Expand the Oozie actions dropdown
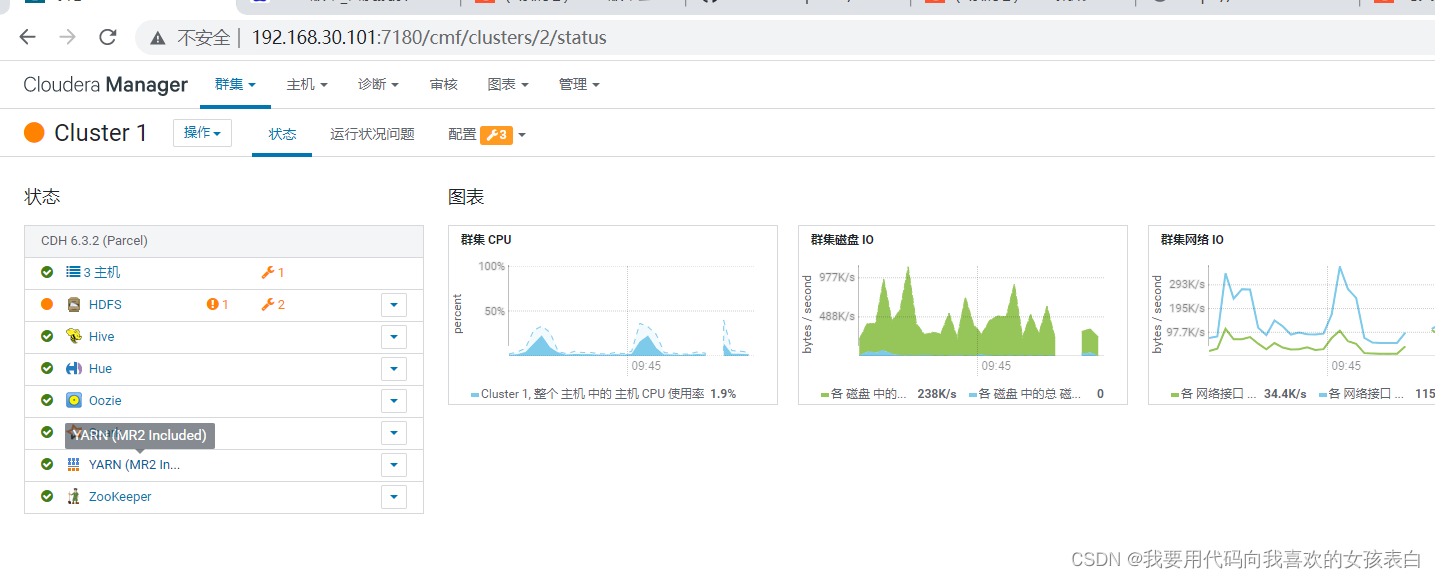1435x578 pixels. pos(394,400)
